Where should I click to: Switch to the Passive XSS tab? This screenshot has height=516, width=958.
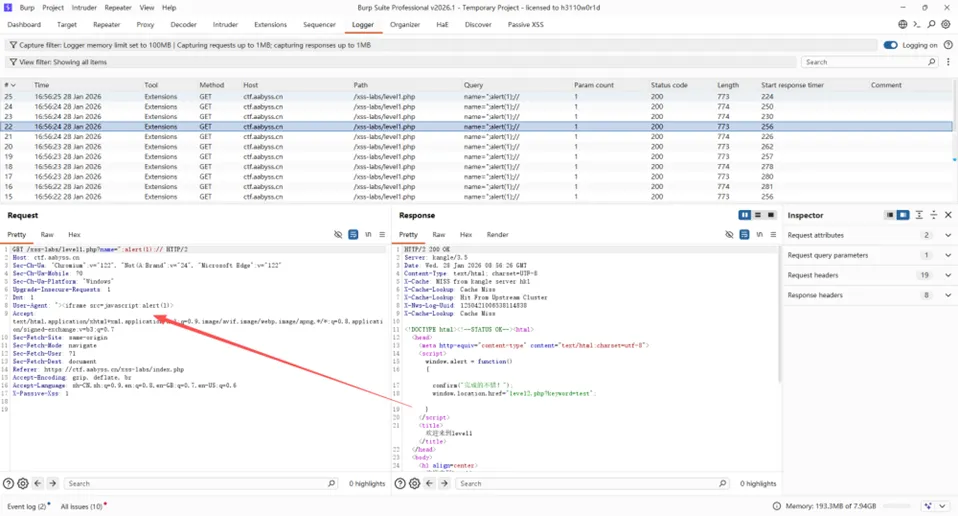[525, 24]
